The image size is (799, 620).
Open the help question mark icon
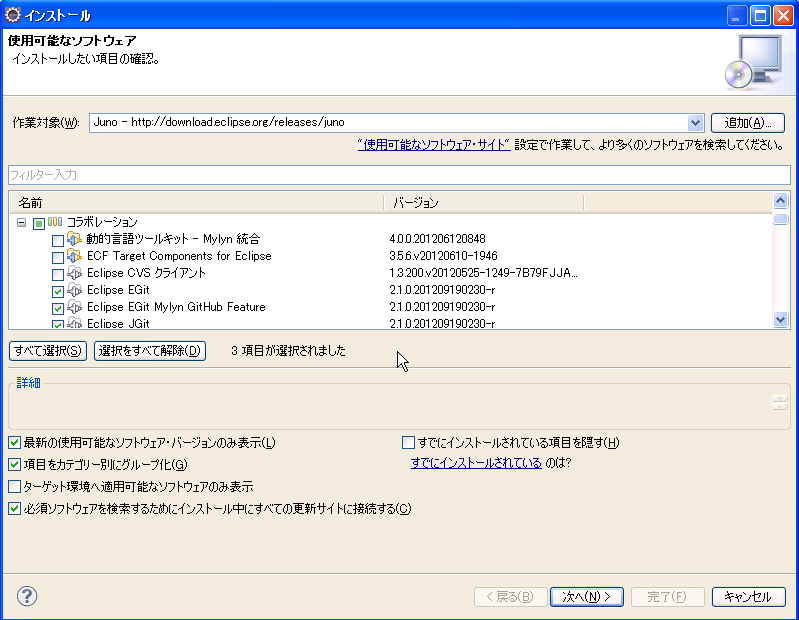(x=27, y=596)
